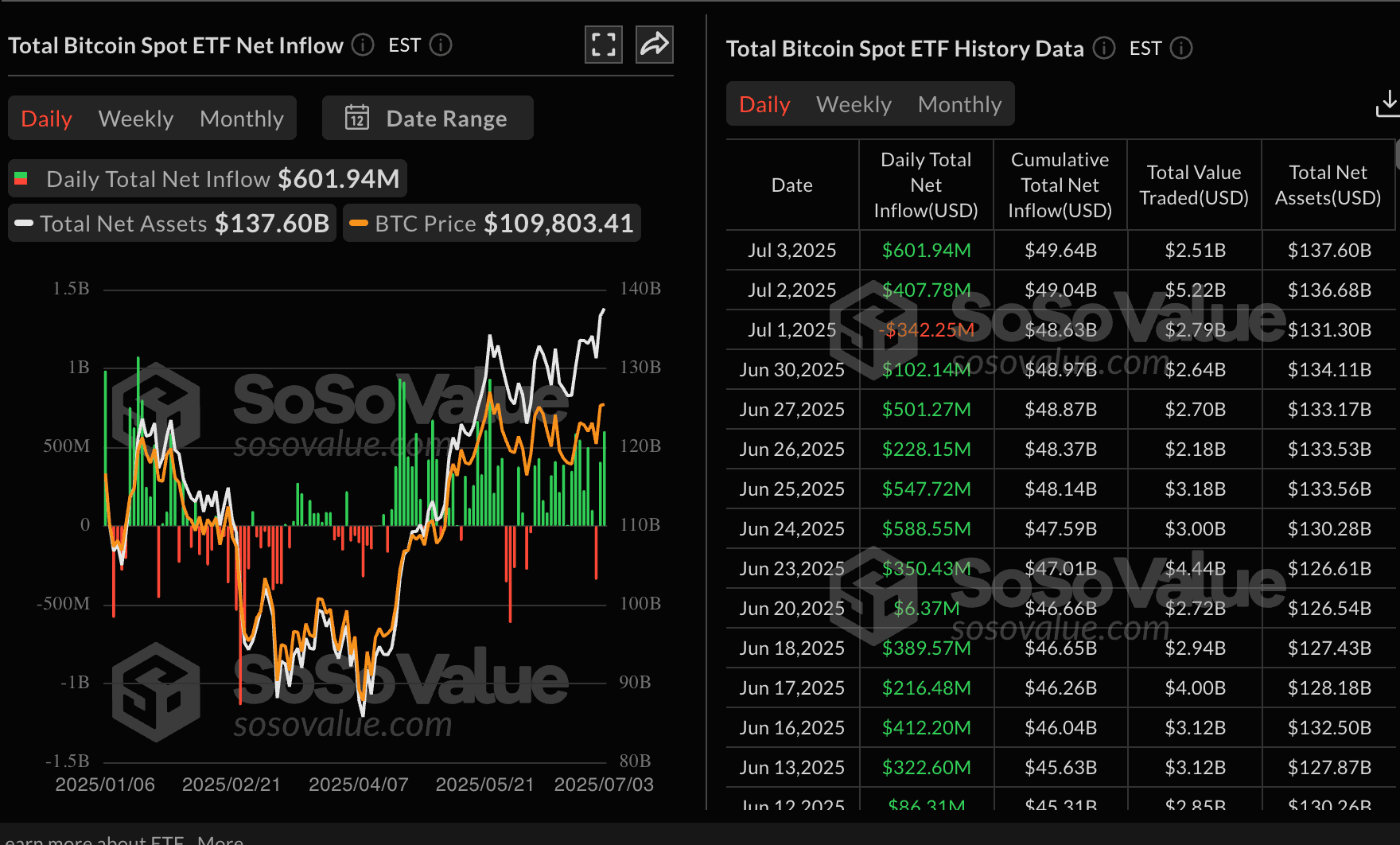The height and width of the screenshot is (845, 1400).
Task: Click the info icon next to Net Inflow title
Action: tap(363, 45)
